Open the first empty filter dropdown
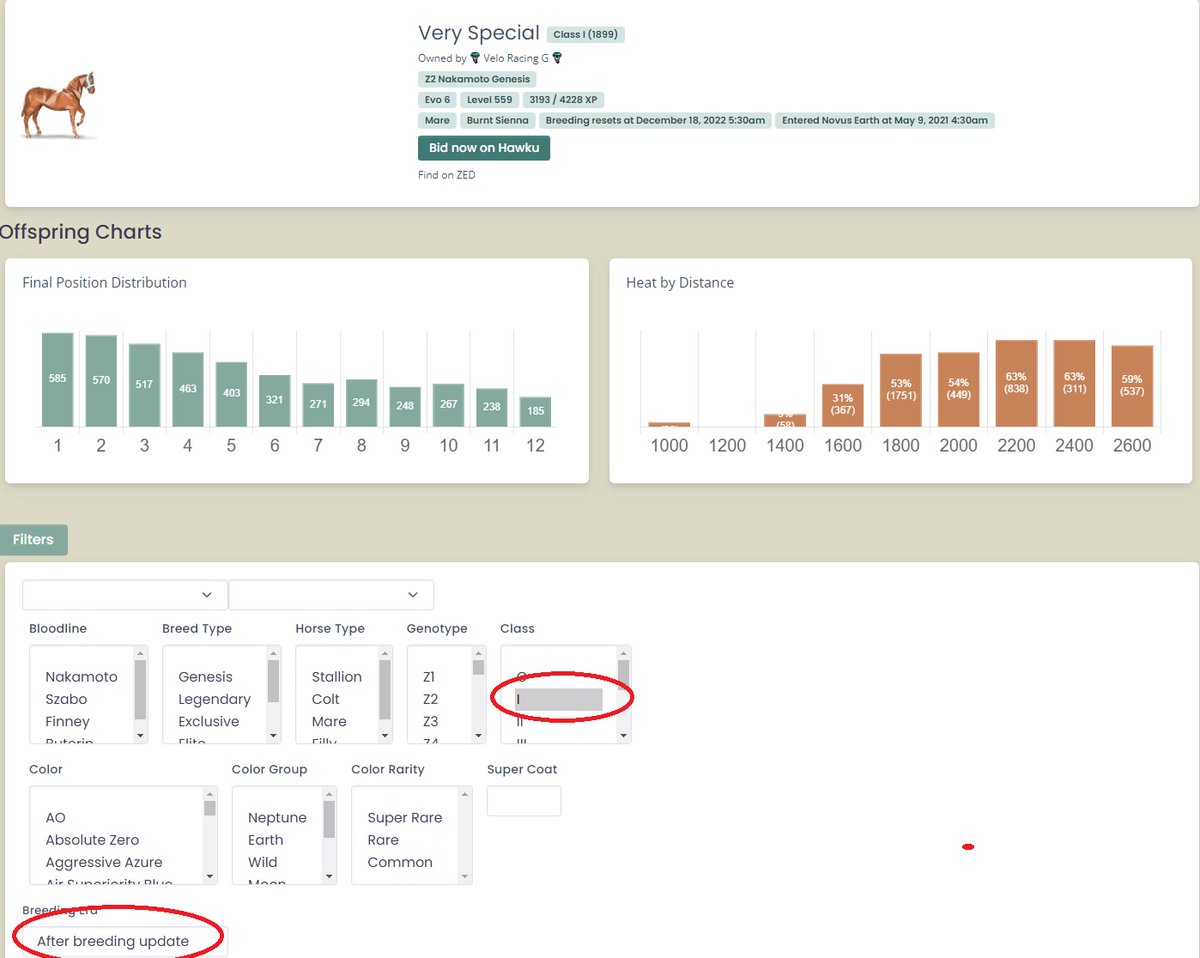1200x958 pixels. 125,594
